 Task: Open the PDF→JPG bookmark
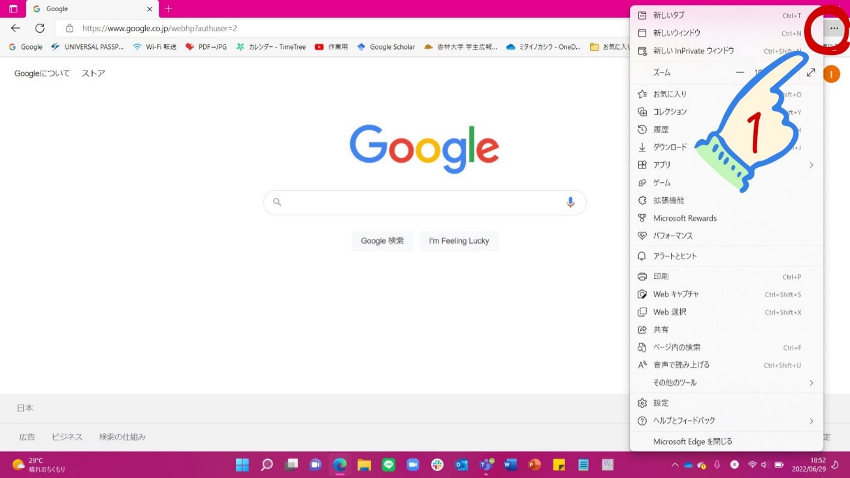[x=206, y=47]
